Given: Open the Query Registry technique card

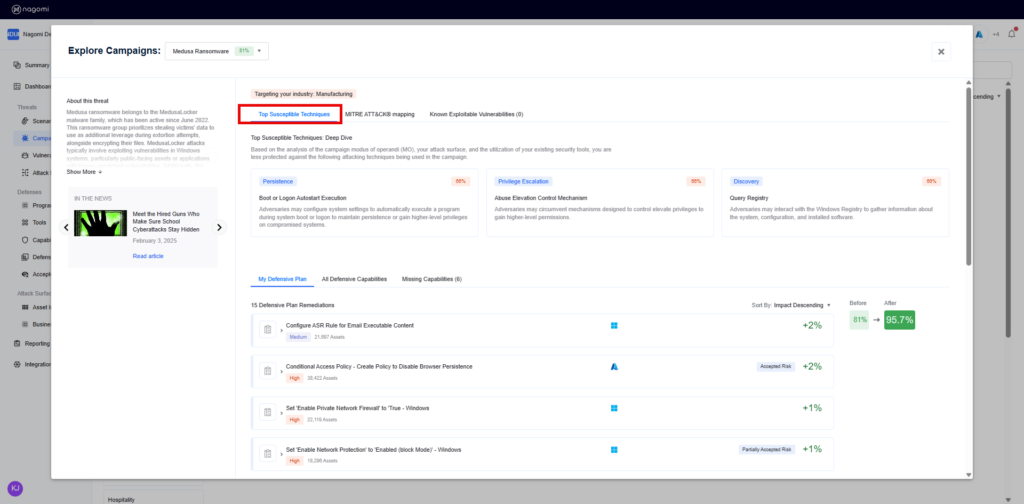Looking at the screenshot, I should (x=835, y=202).
